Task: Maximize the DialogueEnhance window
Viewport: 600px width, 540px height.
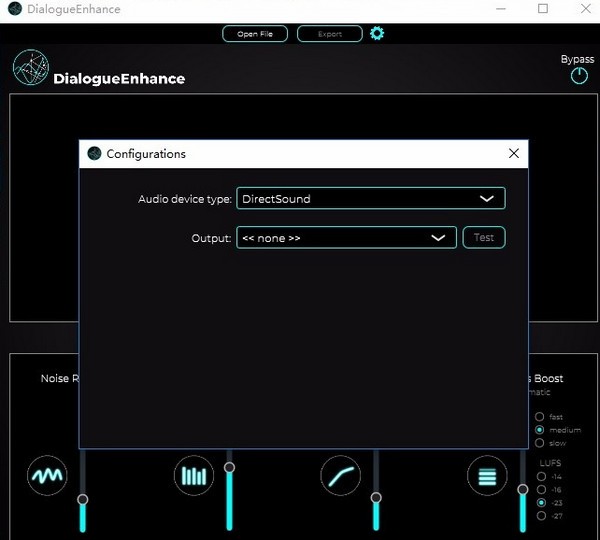Action: pos(543,8)
